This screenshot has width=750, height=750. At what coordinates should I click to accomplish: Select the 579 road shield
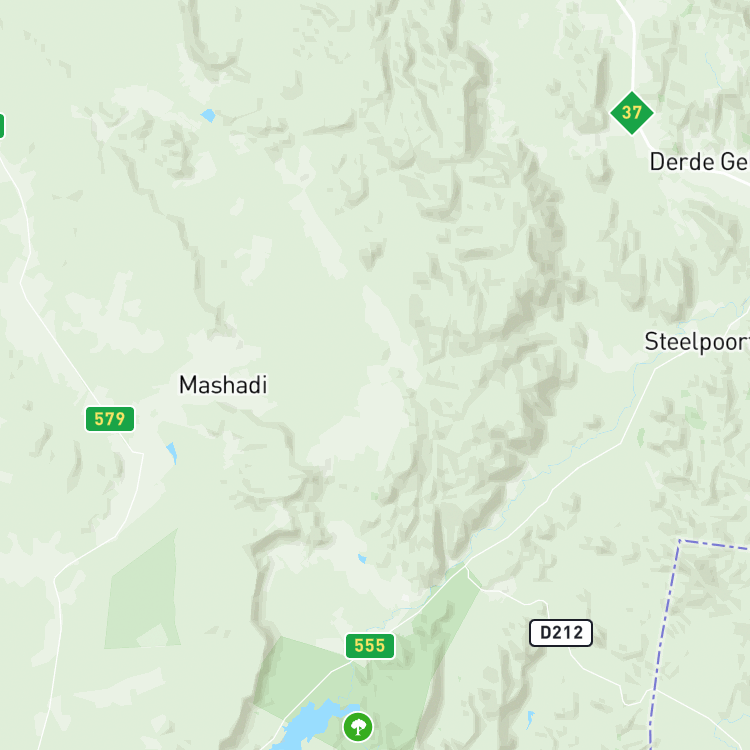[x=110, y=419]
